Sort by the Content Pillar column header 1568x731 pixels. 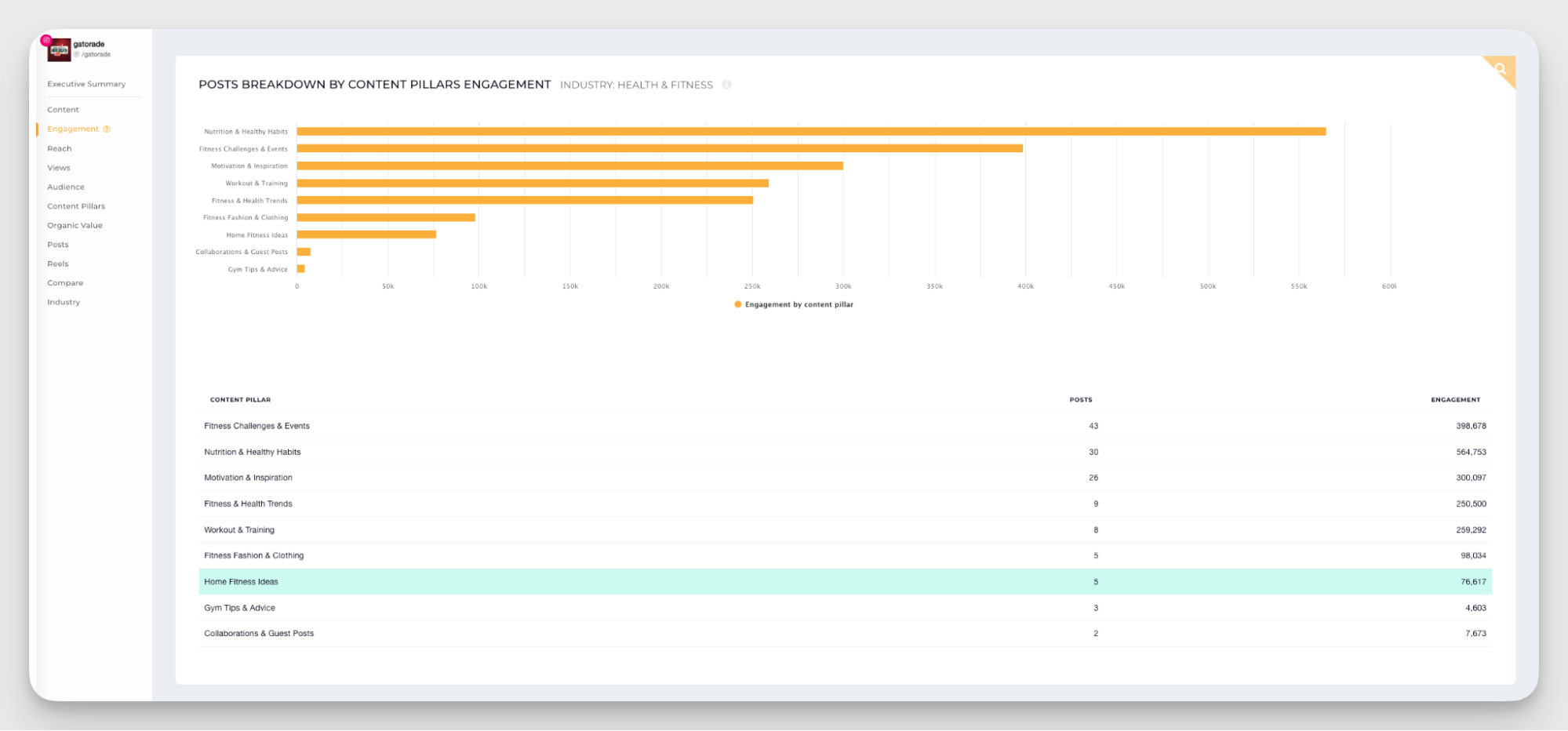pos(240,400)
